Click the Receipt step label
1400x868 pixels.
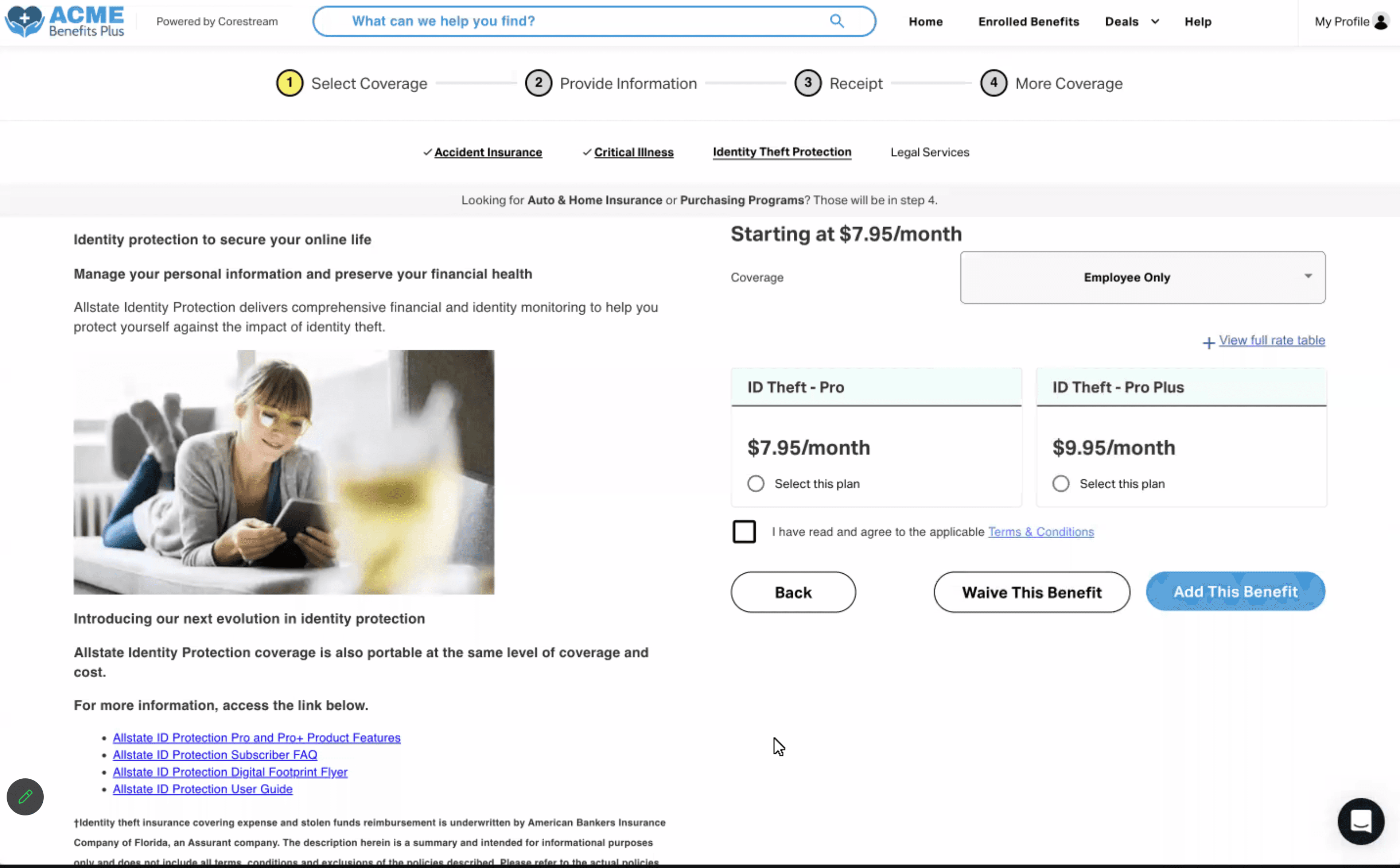coord(856,84)
